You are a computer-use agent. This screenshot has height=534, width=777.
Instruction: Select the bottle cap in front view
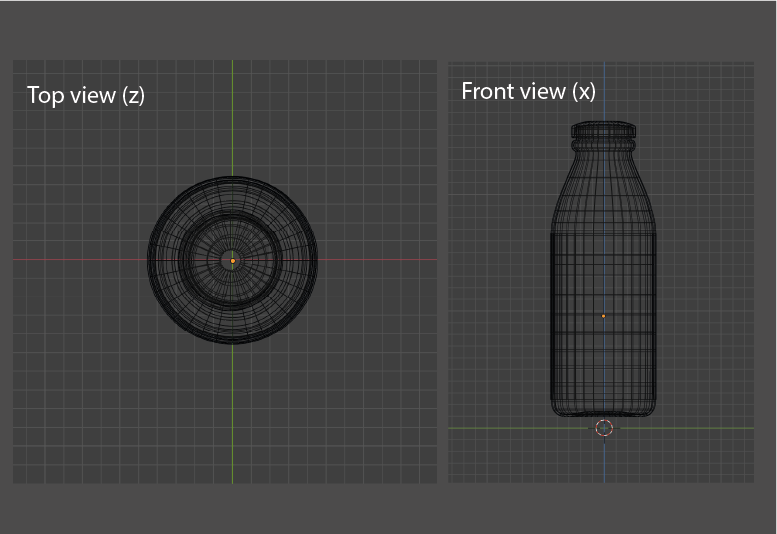coord(604,130)
